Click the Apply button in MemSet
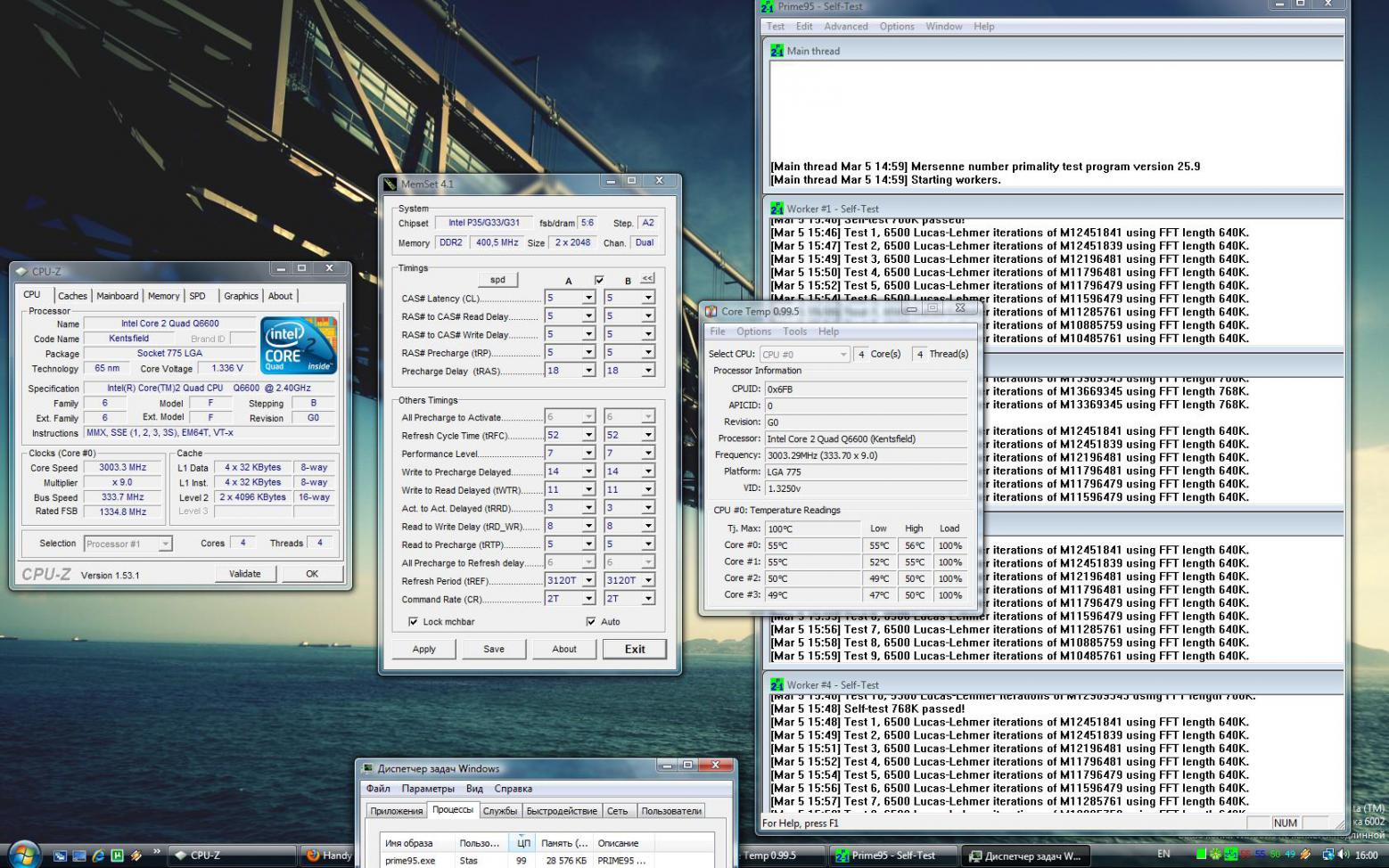The image size is (1389, 868). 423,650
